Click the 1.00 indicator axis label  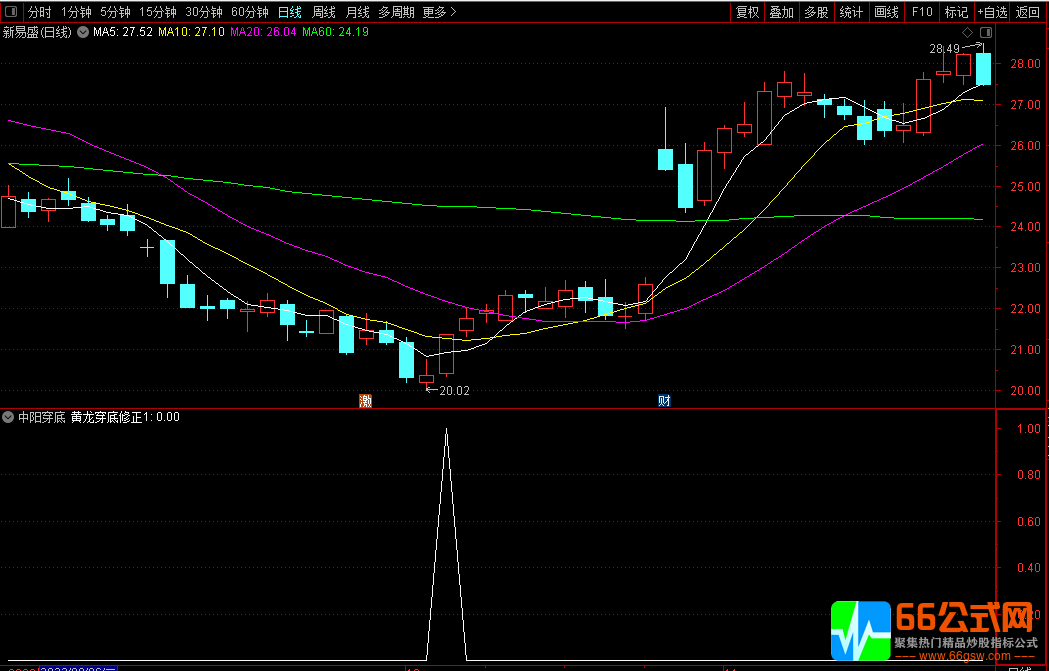(x=1028, y=428)
